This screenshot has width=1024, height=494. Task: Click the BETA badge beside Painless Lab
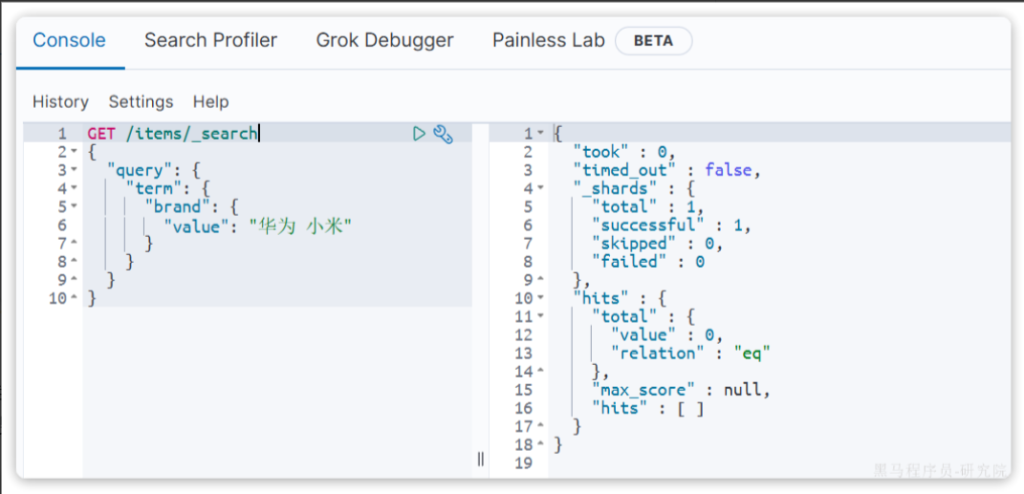[653, 41]
